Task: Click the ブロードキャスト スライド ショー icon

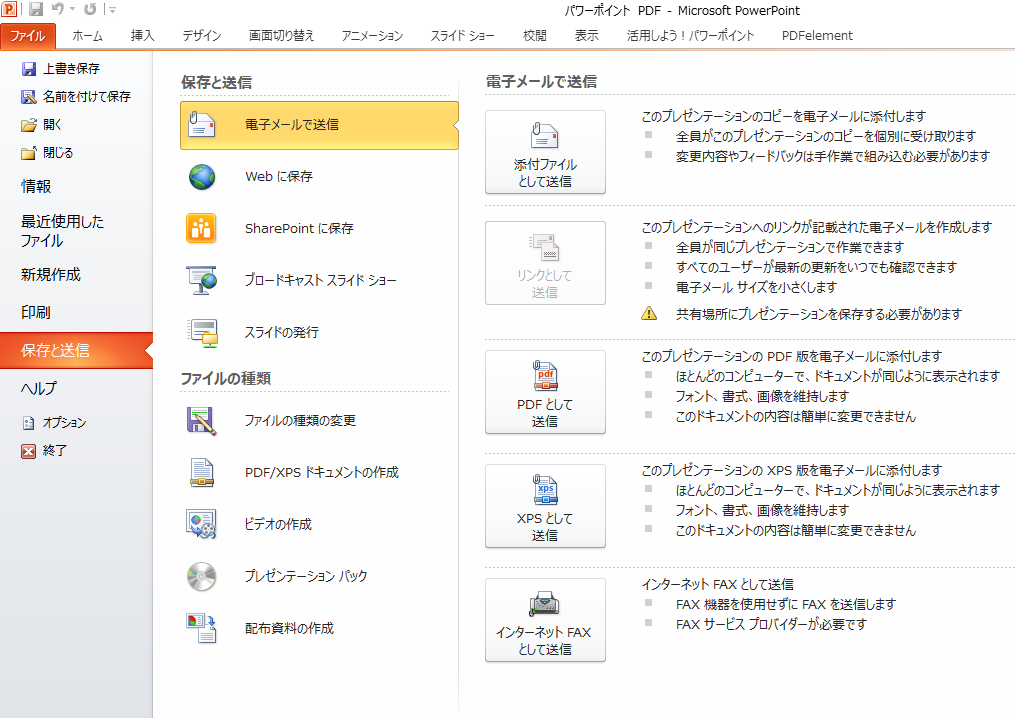Action: click(x=202, y=280)
